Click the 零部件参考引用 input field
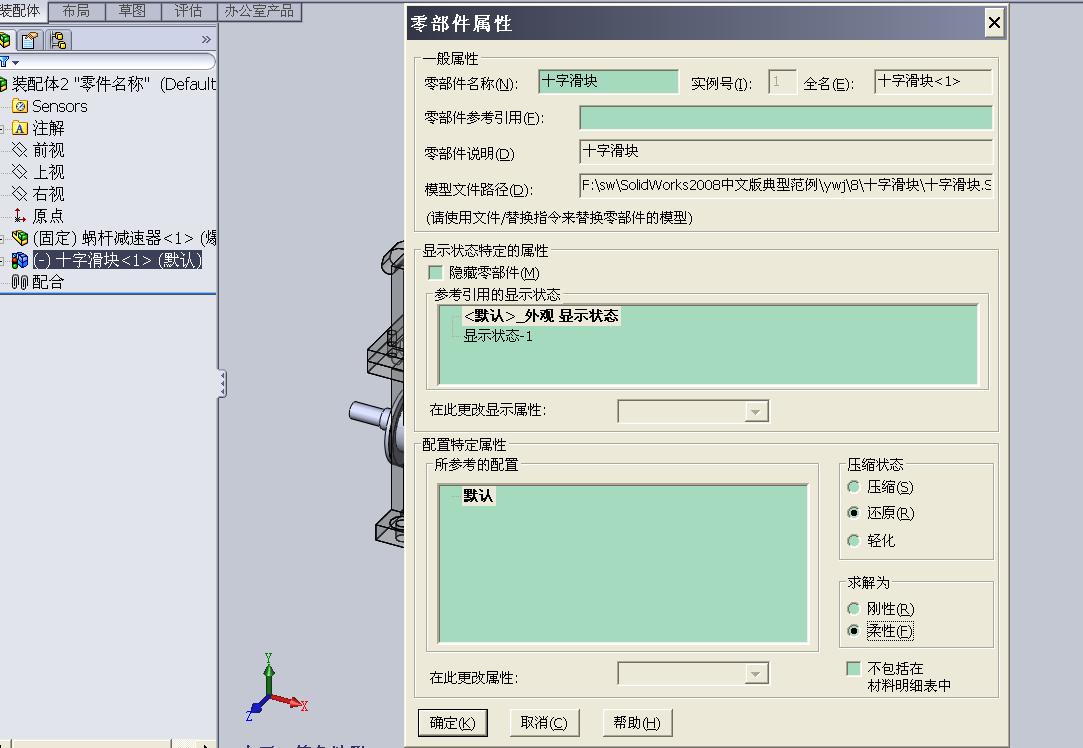Image resolution: width=1083 pixels, height=748 pixels. (x=786, y=117)
